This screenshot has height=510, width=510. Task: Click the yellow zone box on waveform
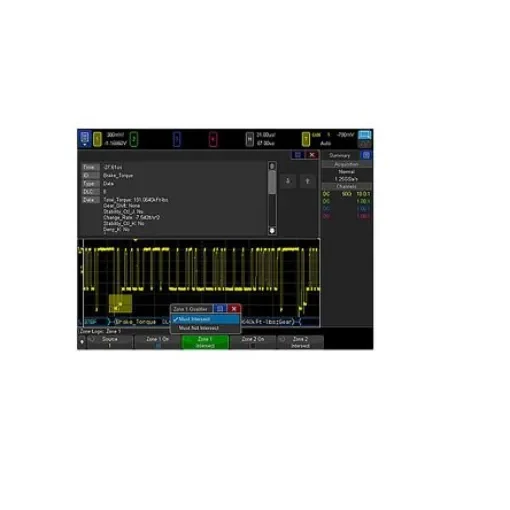point(120,304)
